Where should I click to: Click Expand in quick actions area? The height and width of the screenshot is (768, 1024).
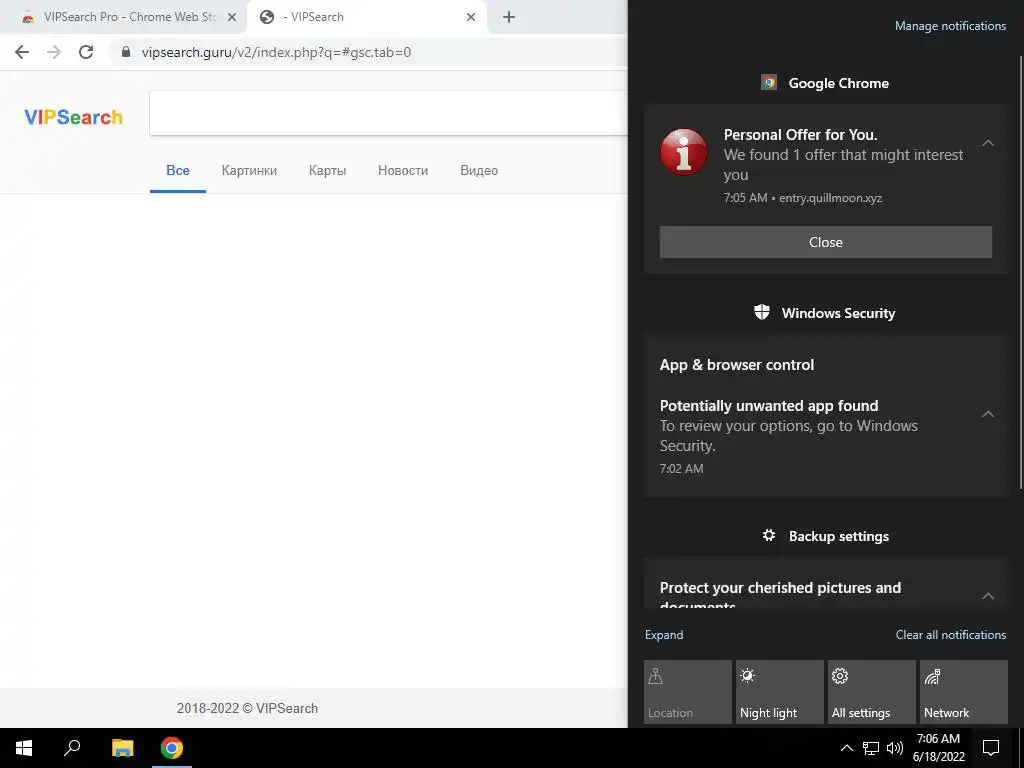pyautogui.click(x=664, y=635)
